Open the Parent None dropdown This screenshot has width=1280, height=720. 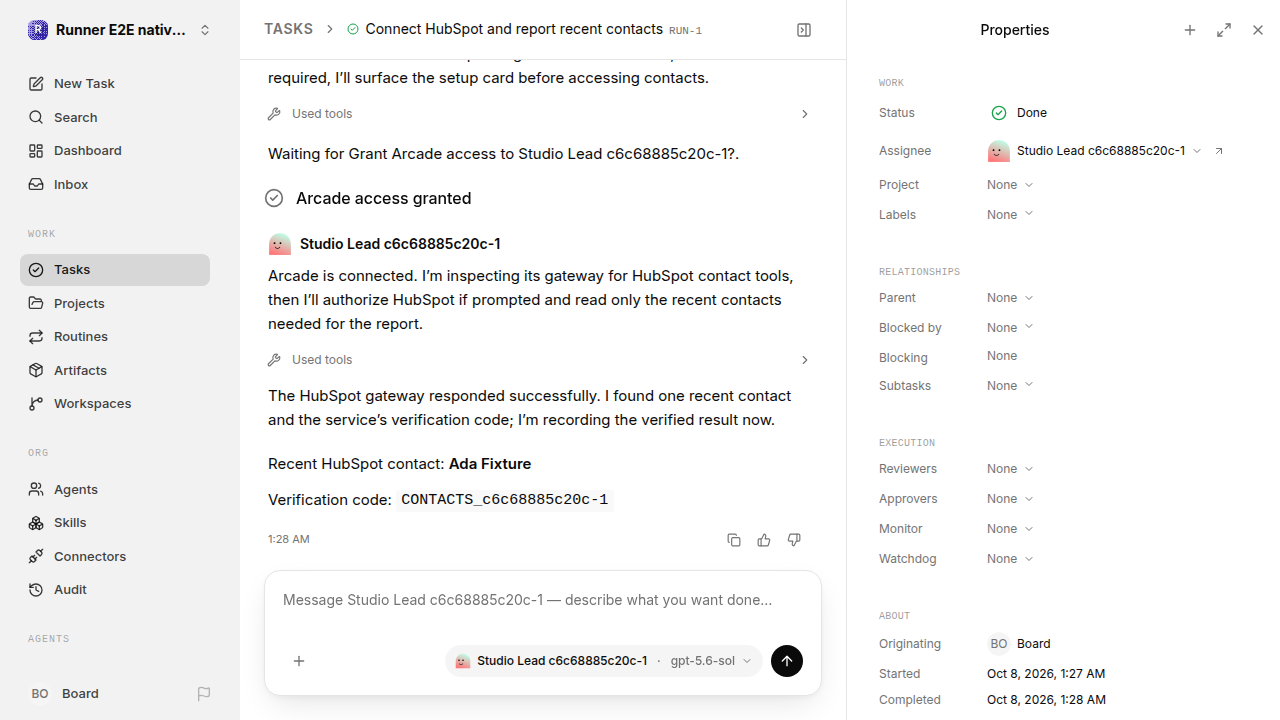(x=1010, y=298)
